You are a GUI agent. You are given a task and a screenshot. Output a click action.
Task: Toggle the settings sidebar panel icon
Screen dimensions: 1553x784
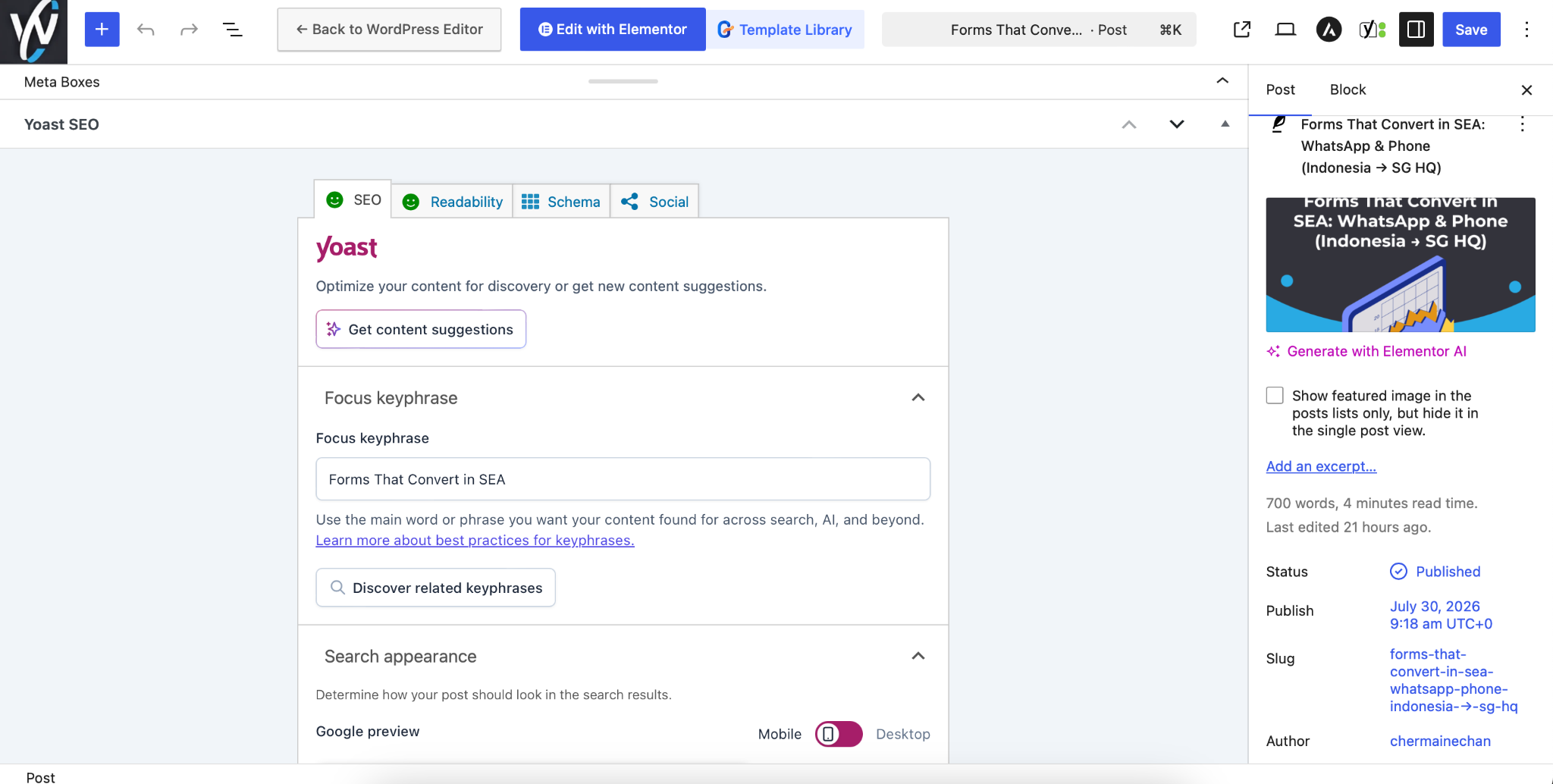(x=1416, y=30)
